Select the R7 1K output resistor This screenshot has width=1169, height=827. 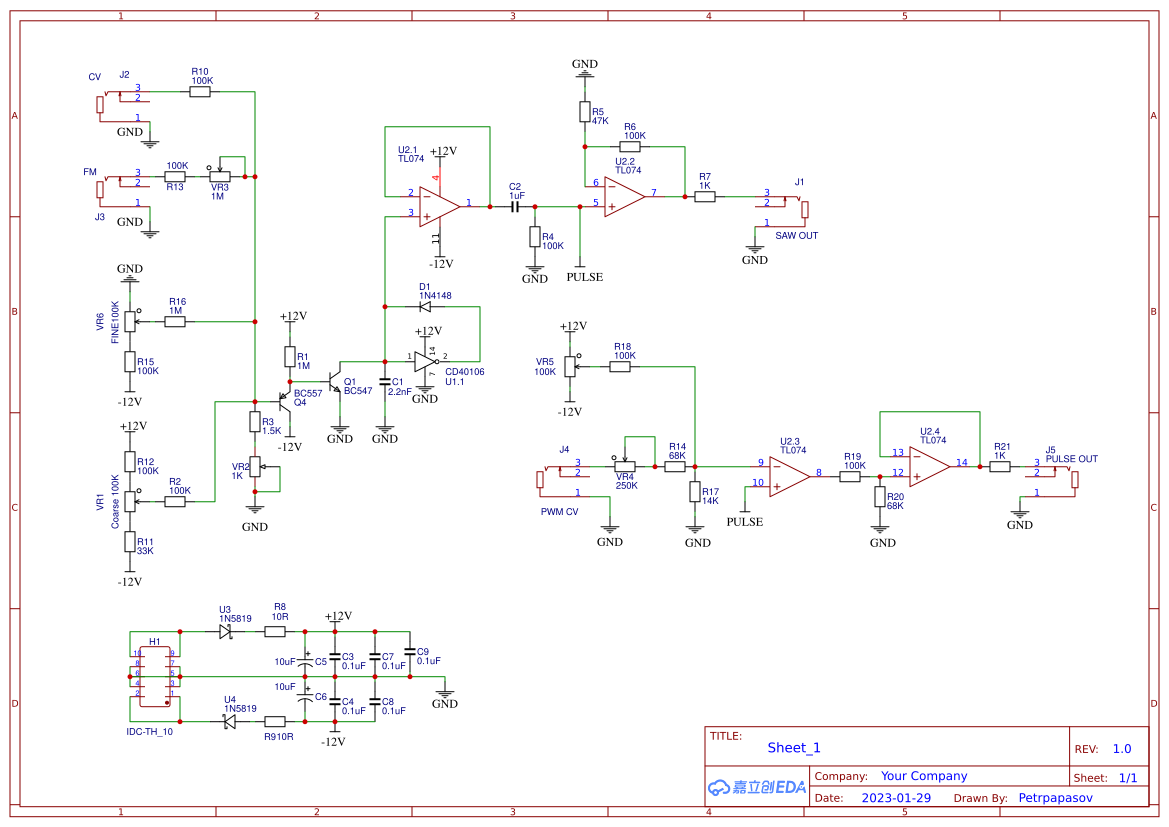pyautogui.click(x=705, y=197)
